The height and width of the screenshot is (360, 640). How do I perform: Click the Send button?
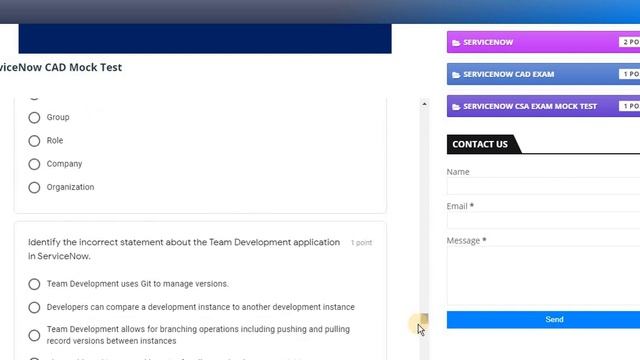[543, 320]
